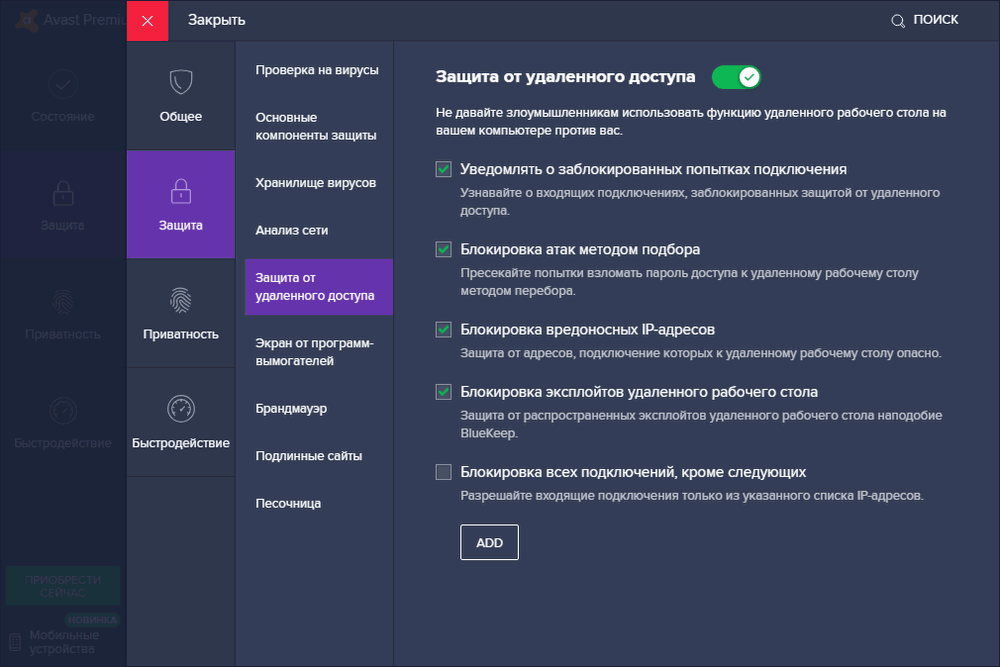Click the speedometer icon for Performance
The image size is (1000, 667).
181,408
